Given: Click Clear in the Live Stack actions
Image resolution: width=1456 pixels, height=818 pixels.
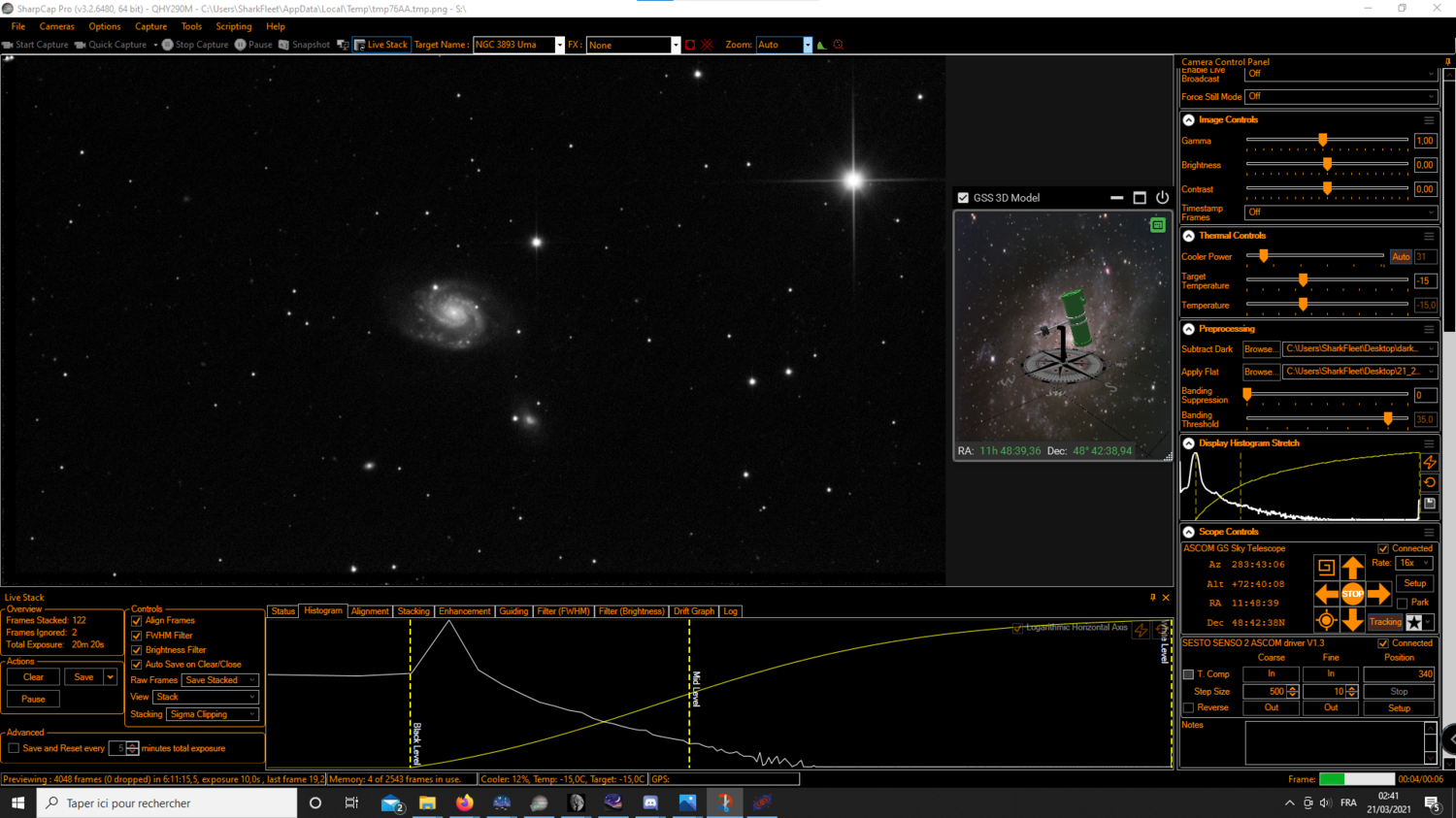Looking at the screenshot, I should [x=32, y=676].
